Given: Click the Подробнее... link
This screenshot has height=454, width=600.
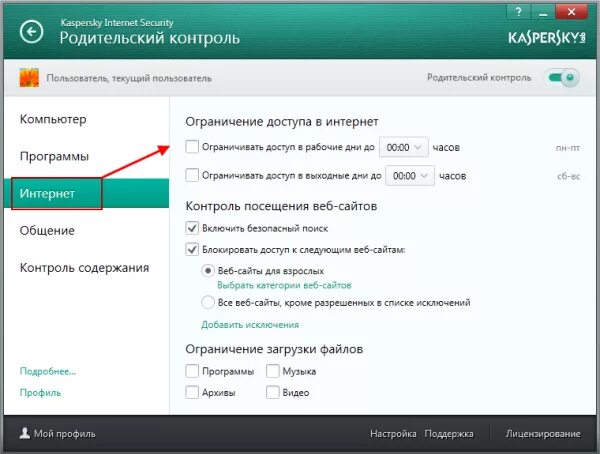Looking at the screenshot, I should point(48,371).
